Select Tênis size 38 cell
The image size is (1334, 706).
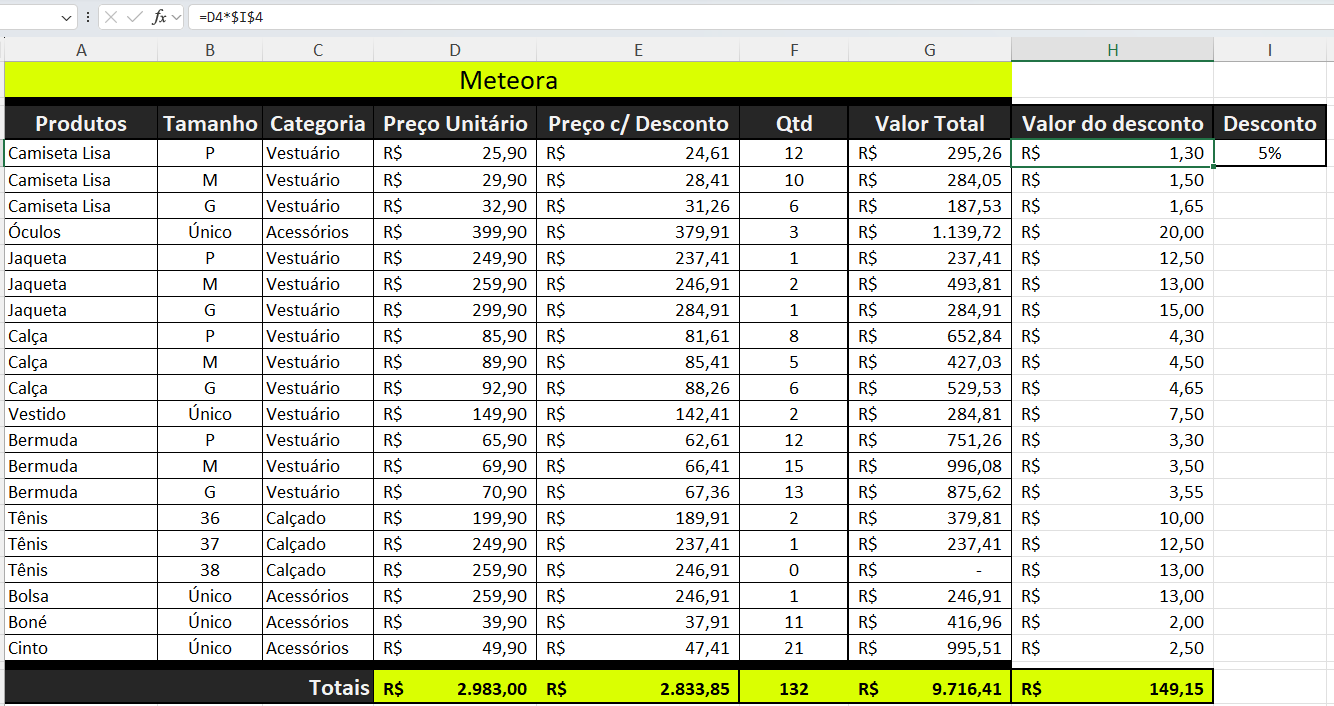[210, 570]
